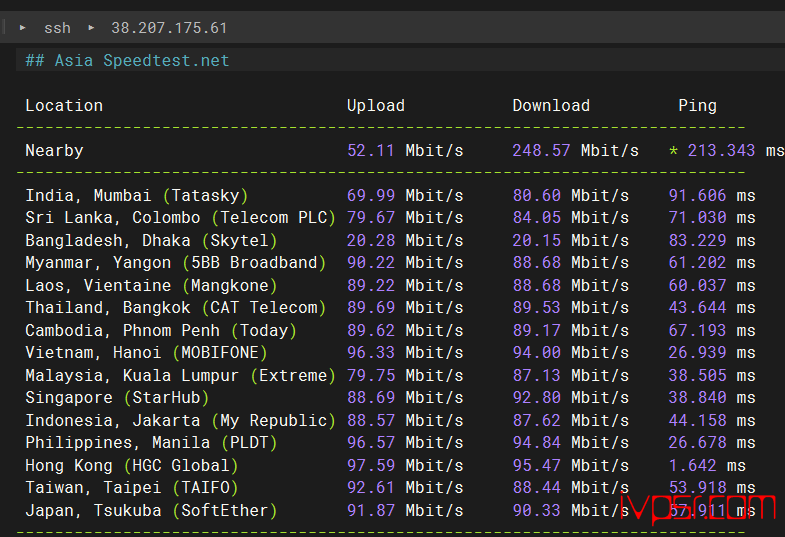Click the Location column header
Screen dimensions: 785x537
[x=64, y=106]
